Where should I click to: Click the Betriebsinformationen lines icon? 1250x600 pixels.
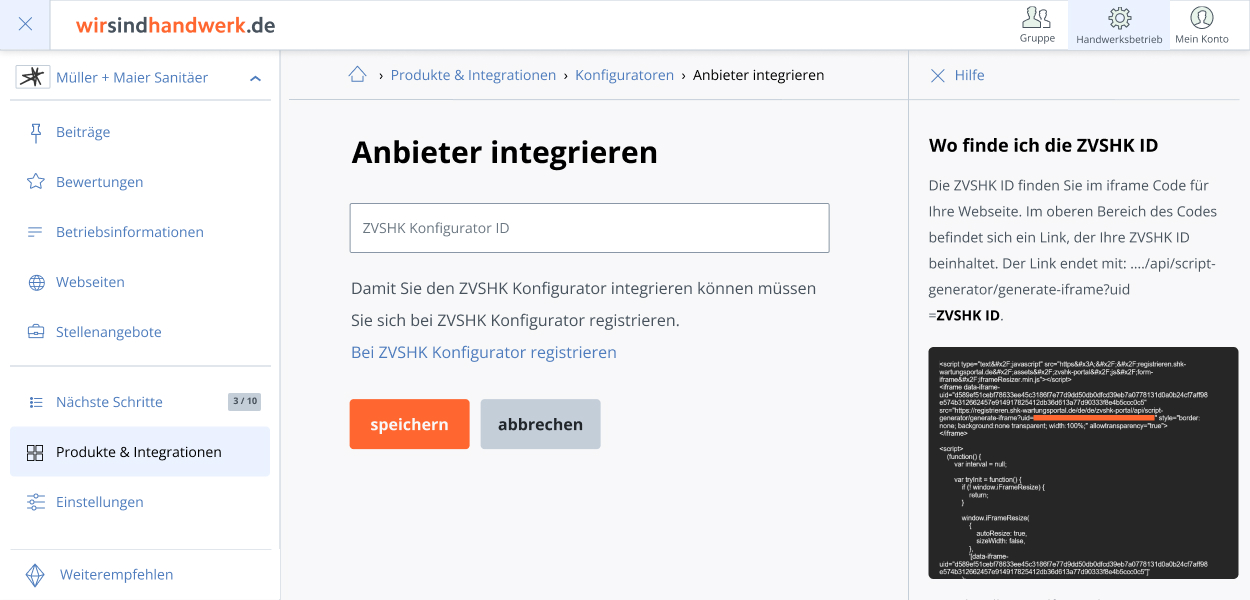(36, 232)
